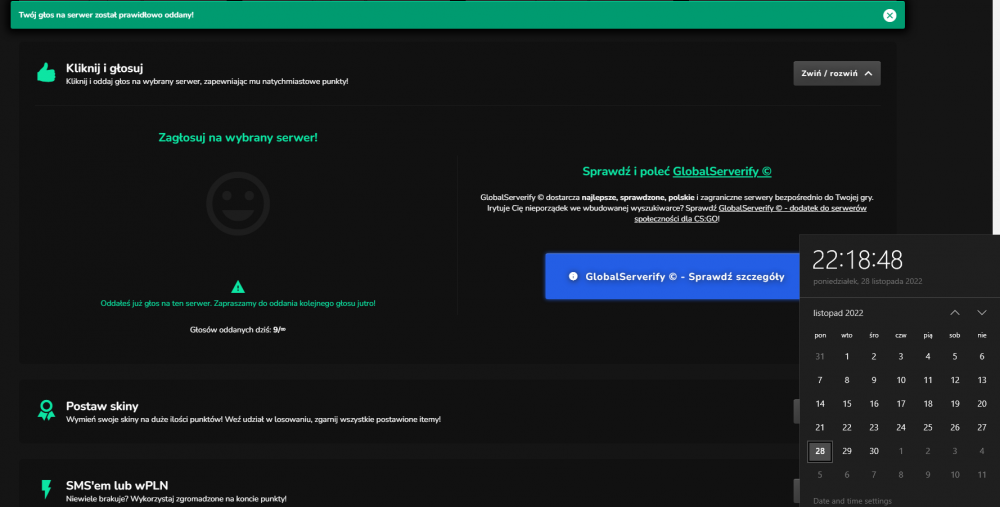Click GlobalServerify © - Sprawdź szczegóły button
1000x507 pixels.
pos(672,276)
